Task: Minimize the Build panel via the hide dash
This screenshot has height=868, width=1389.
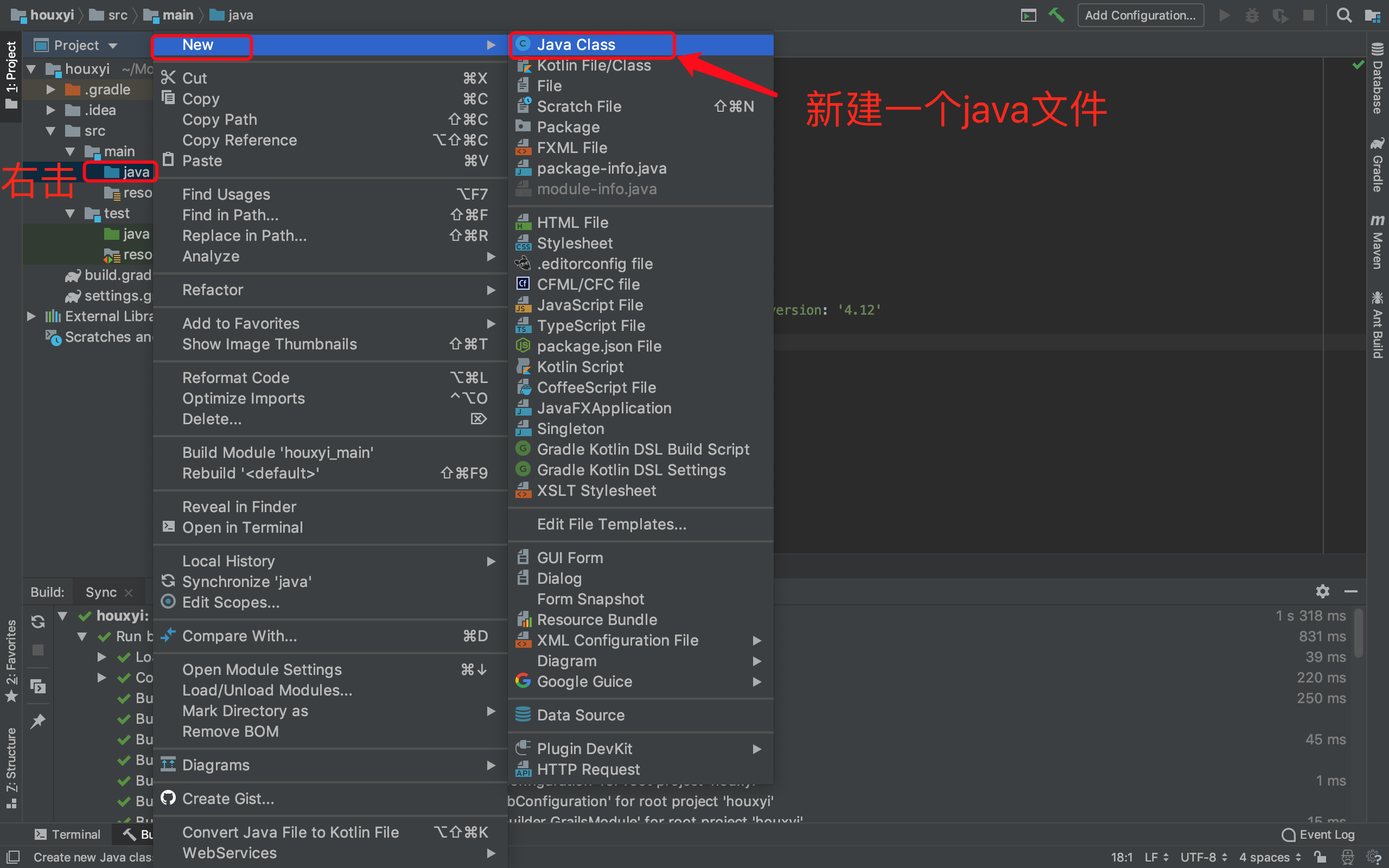Action: coord(1350,591)
